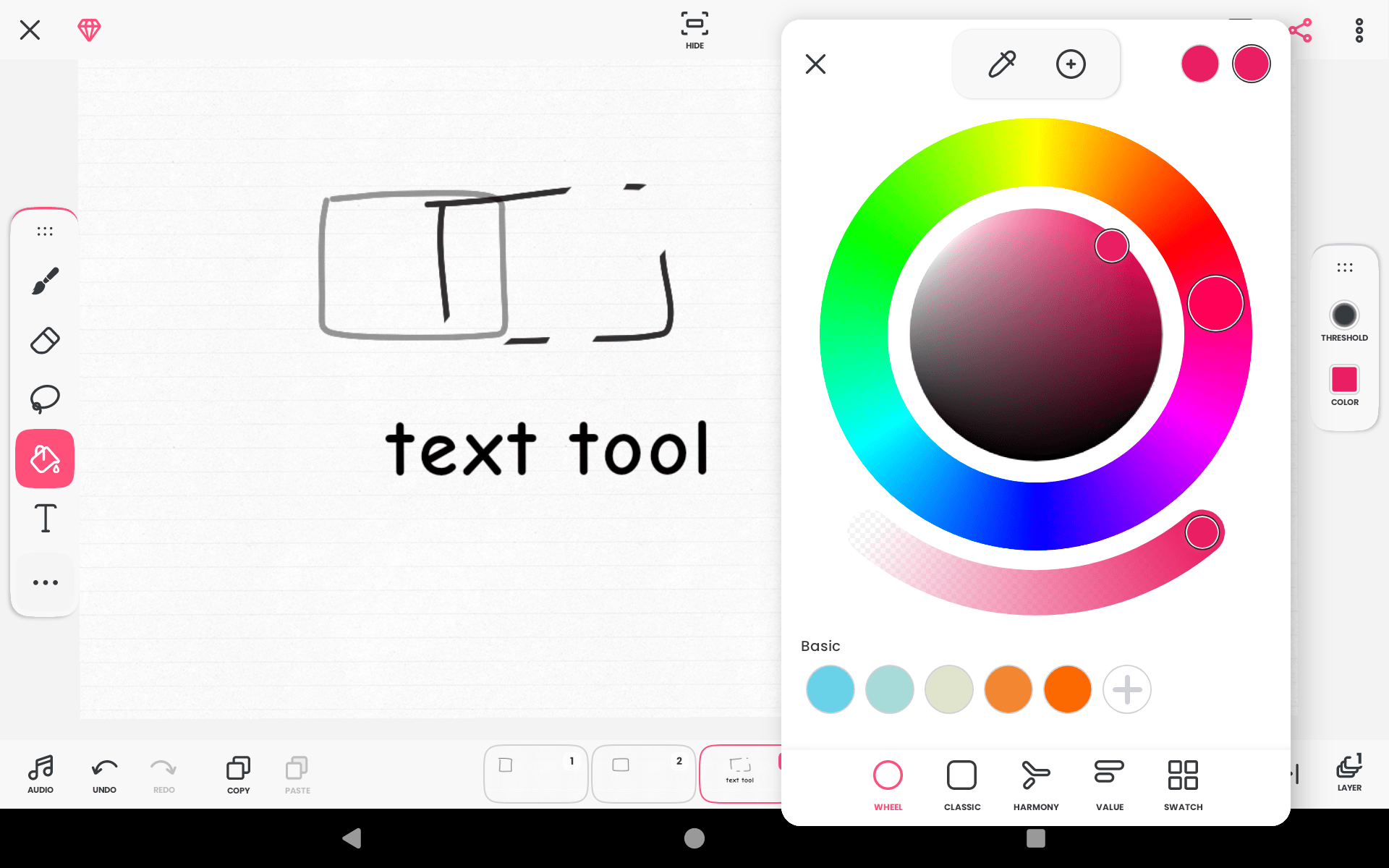Copy the current selection
This screenshot has height=868, width=1389.
(238, 773)
